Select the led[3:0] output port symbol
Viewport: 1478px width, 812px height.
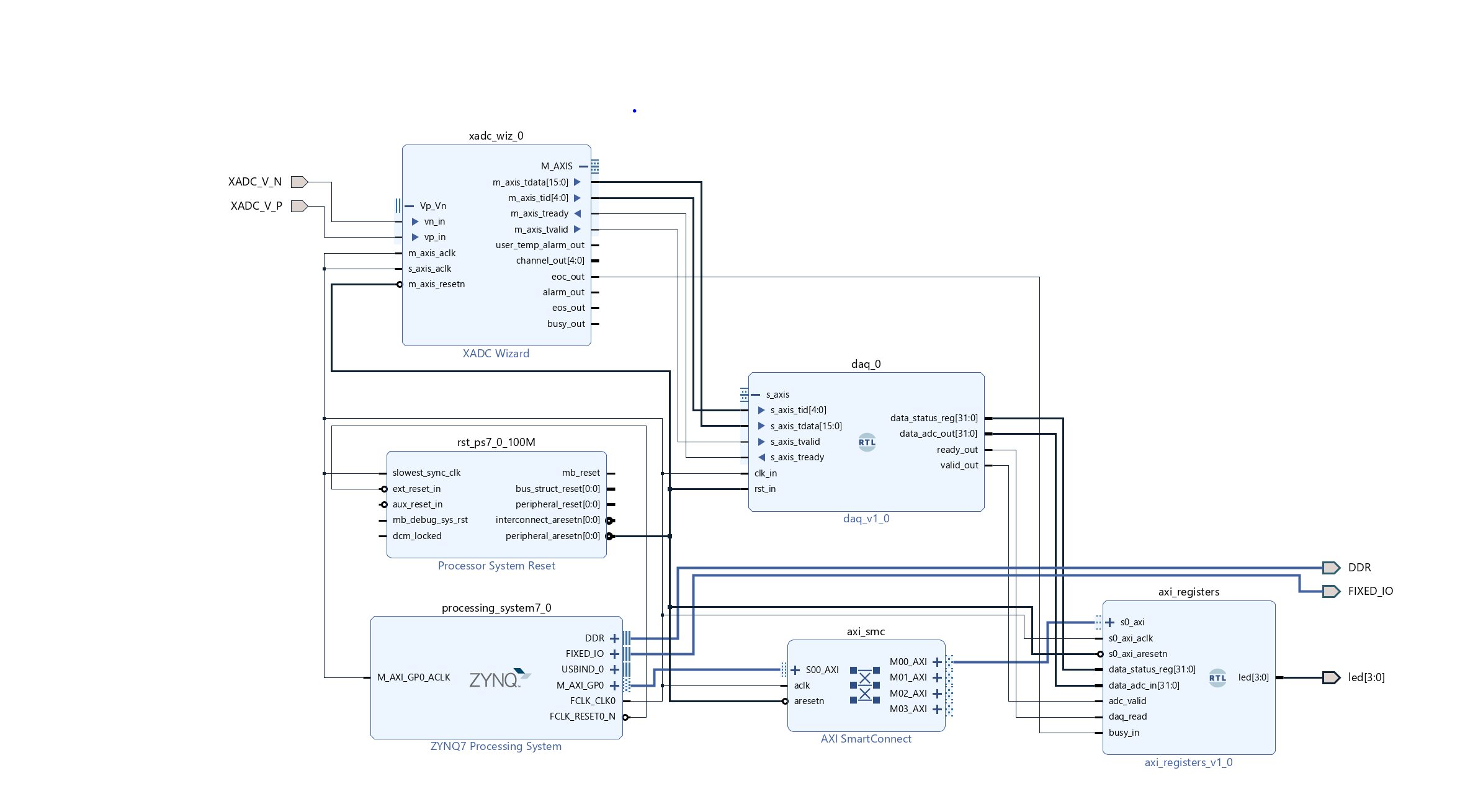tap(1330, 677)
